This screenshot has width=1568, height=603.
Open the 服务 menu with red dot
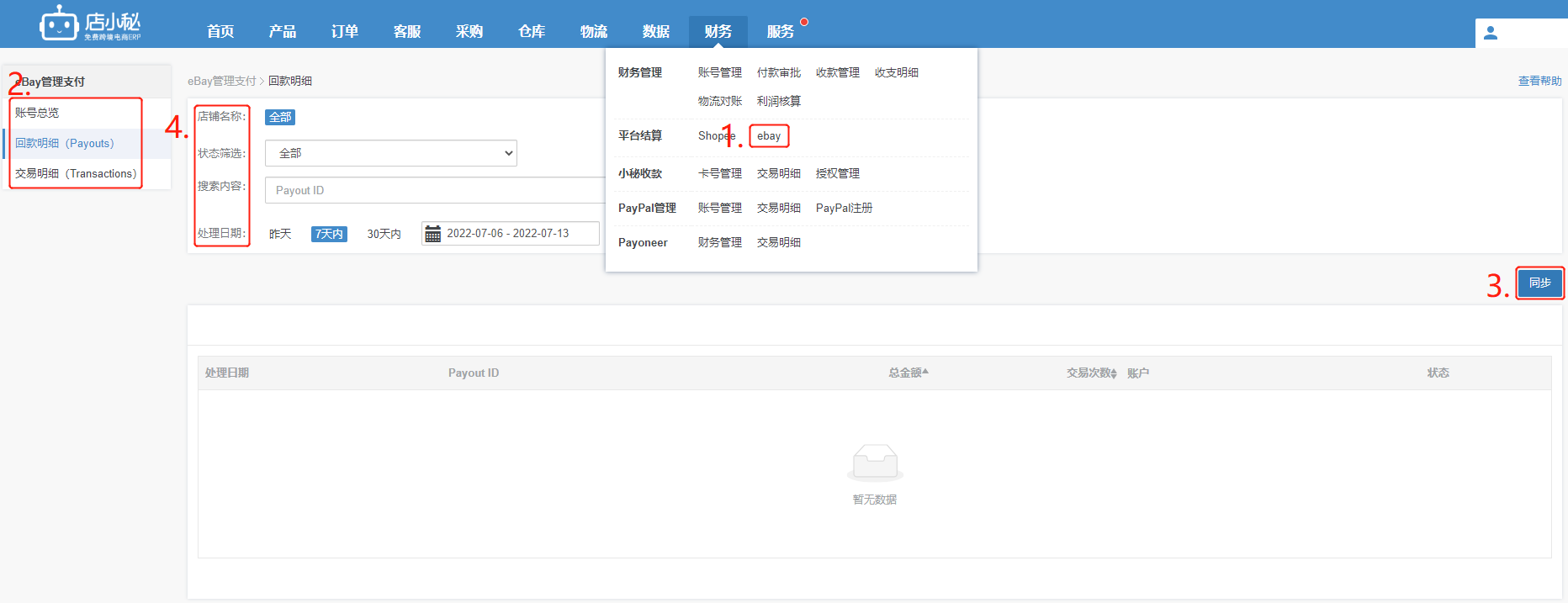(780, 31)
